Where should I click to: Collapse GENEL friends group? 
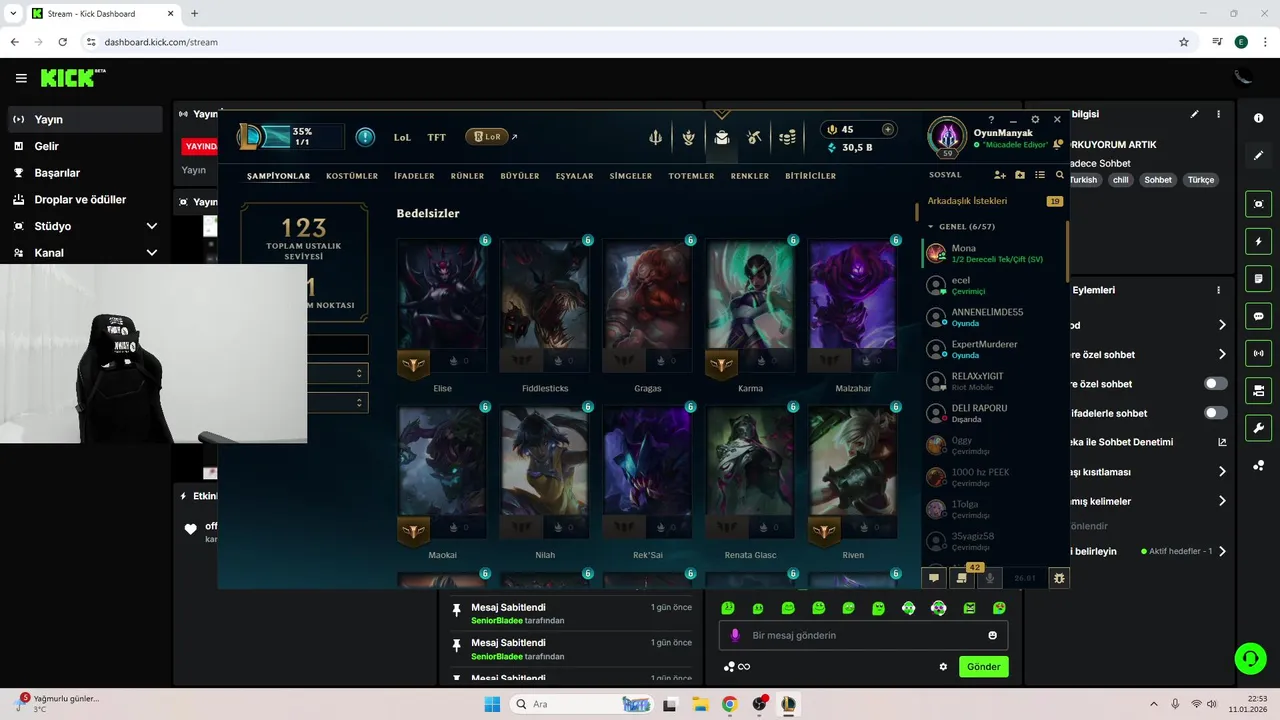[x=931, y=227]
